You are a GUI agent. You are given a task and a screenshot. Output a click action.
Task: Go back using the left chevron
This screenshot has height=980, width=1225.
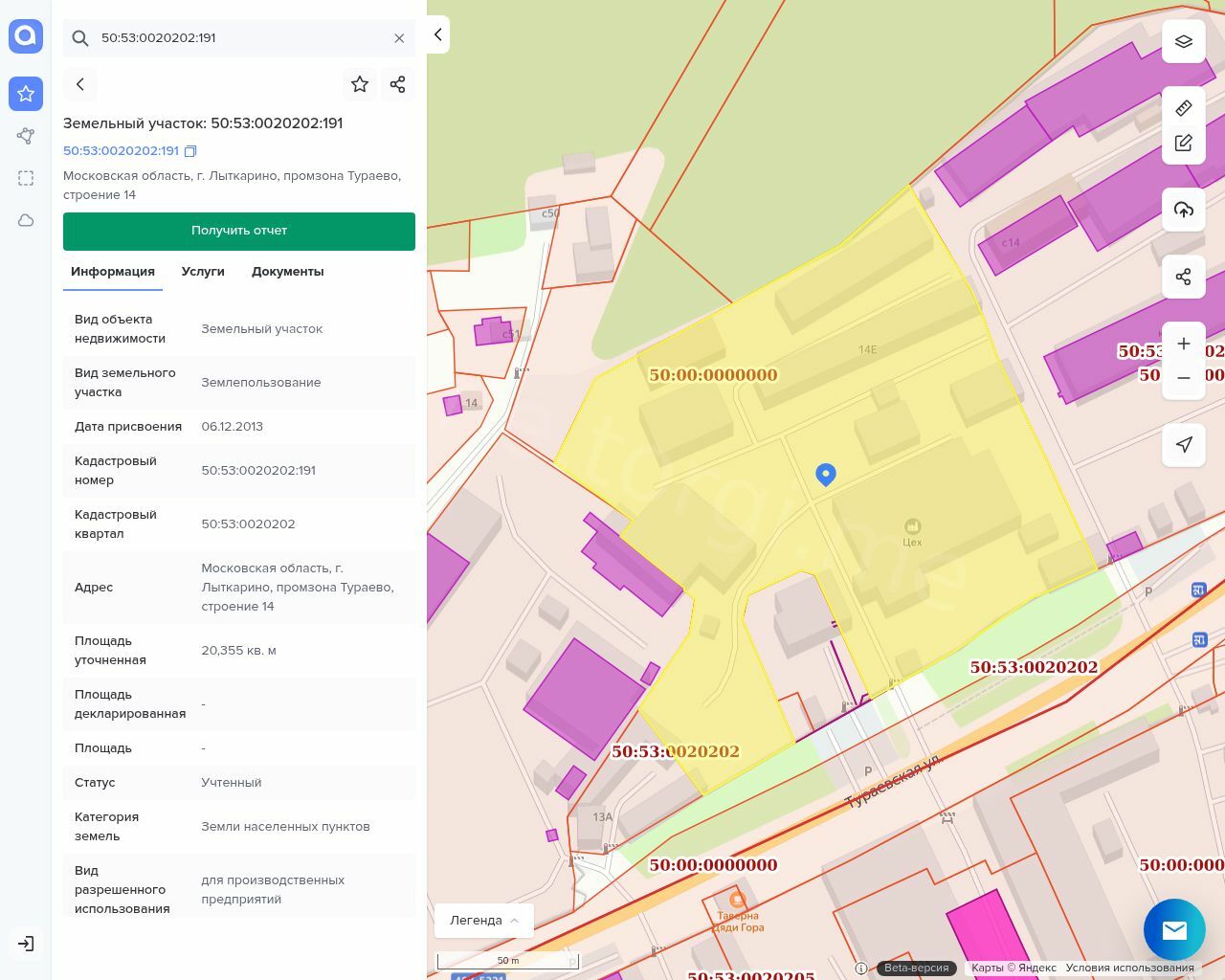80,84
